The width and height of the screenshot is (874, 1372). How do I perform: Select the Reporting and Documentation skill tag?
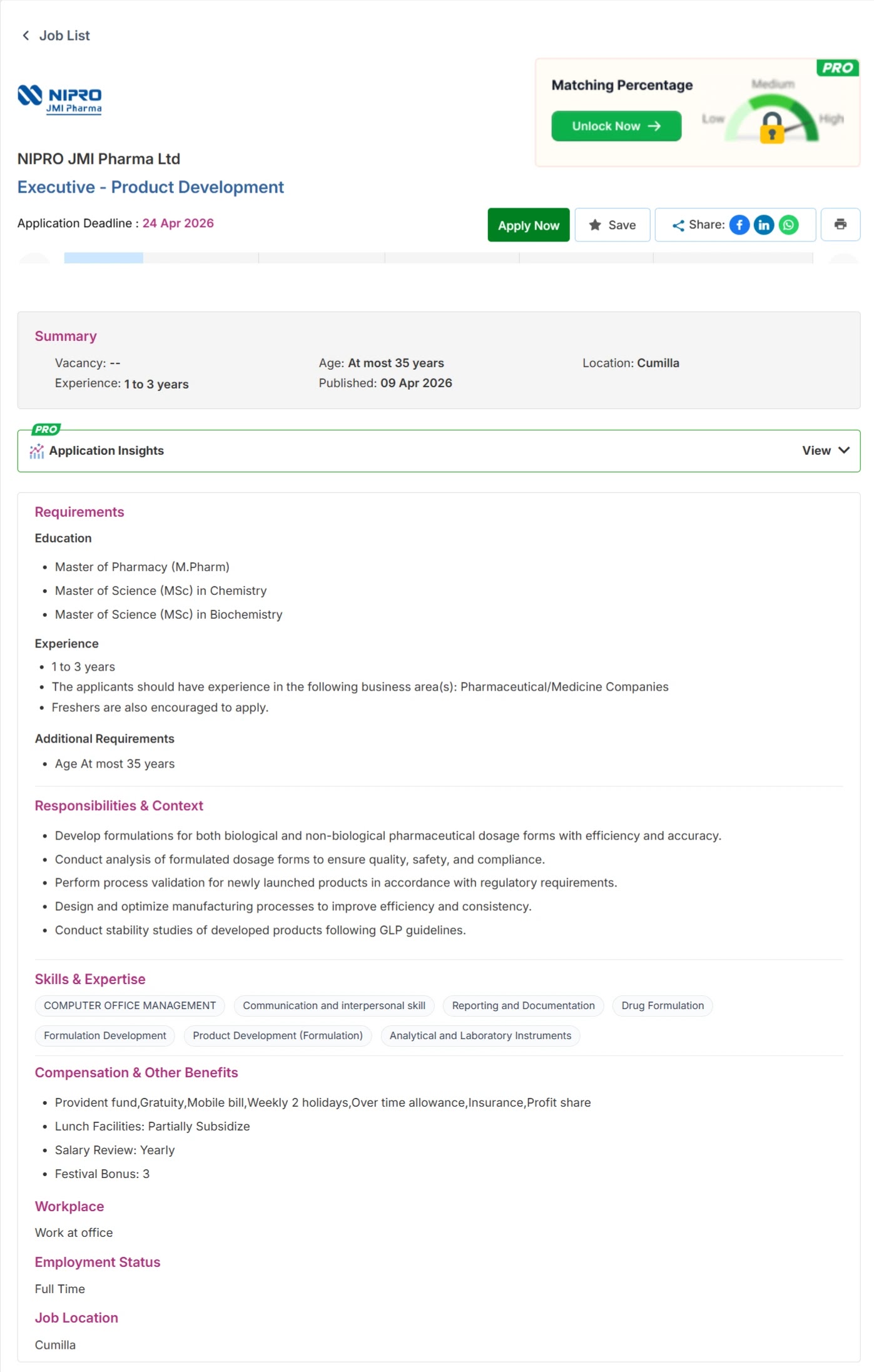pyautogui.click(x=523, y=1005)
